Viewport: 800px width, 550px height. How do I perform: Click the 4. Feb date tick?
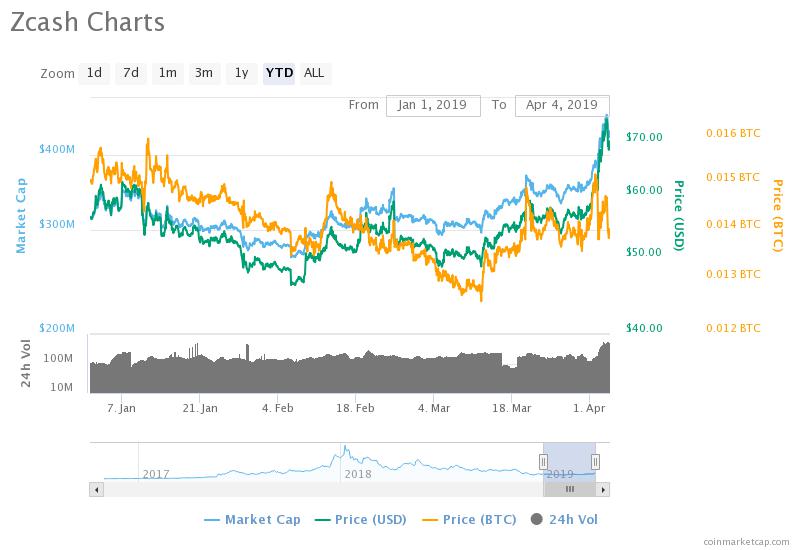click(x=278, y=408)
